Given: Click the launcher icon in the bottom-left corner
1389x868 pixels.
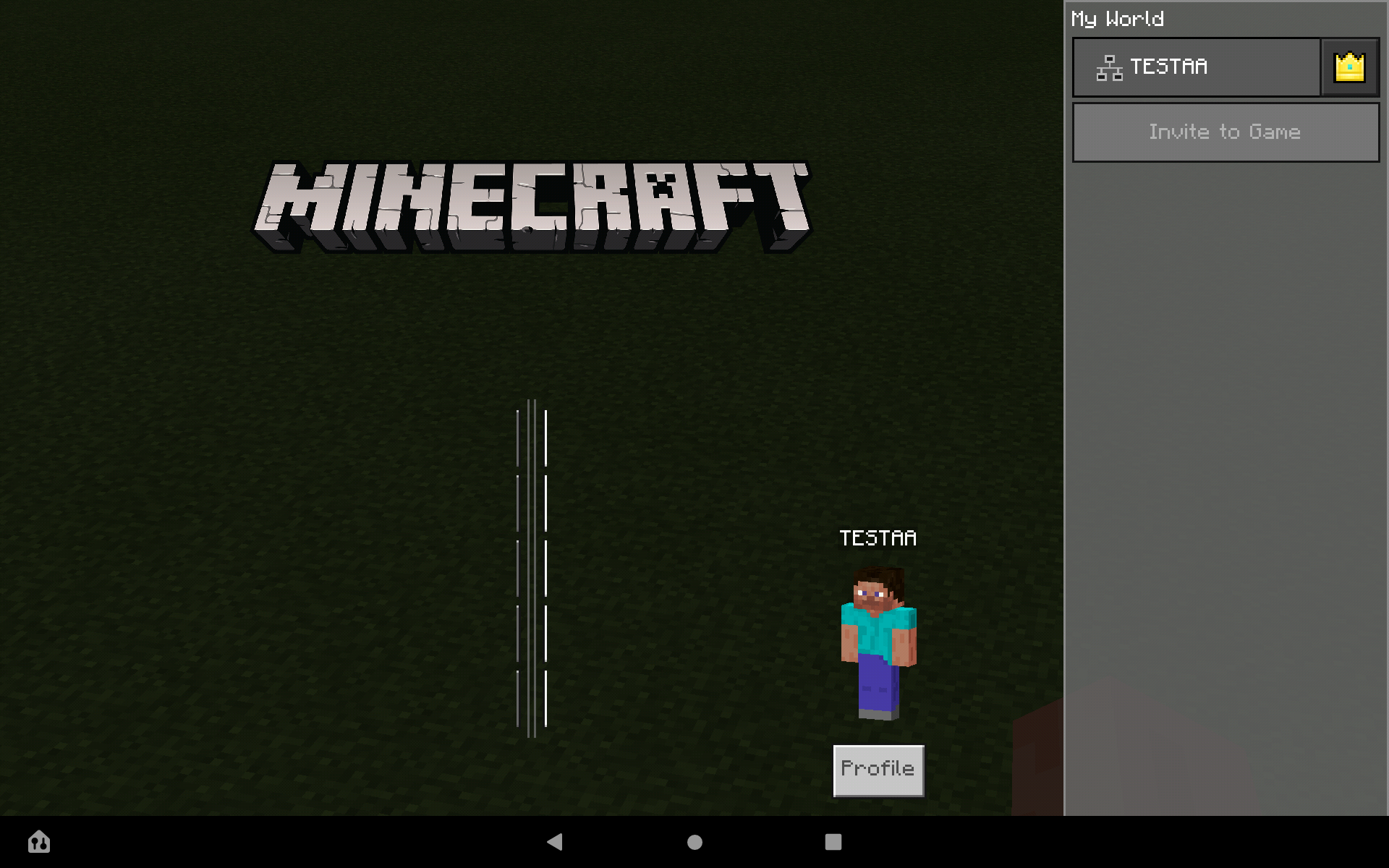Looking at the screenshot, I should tap(39, 841).
